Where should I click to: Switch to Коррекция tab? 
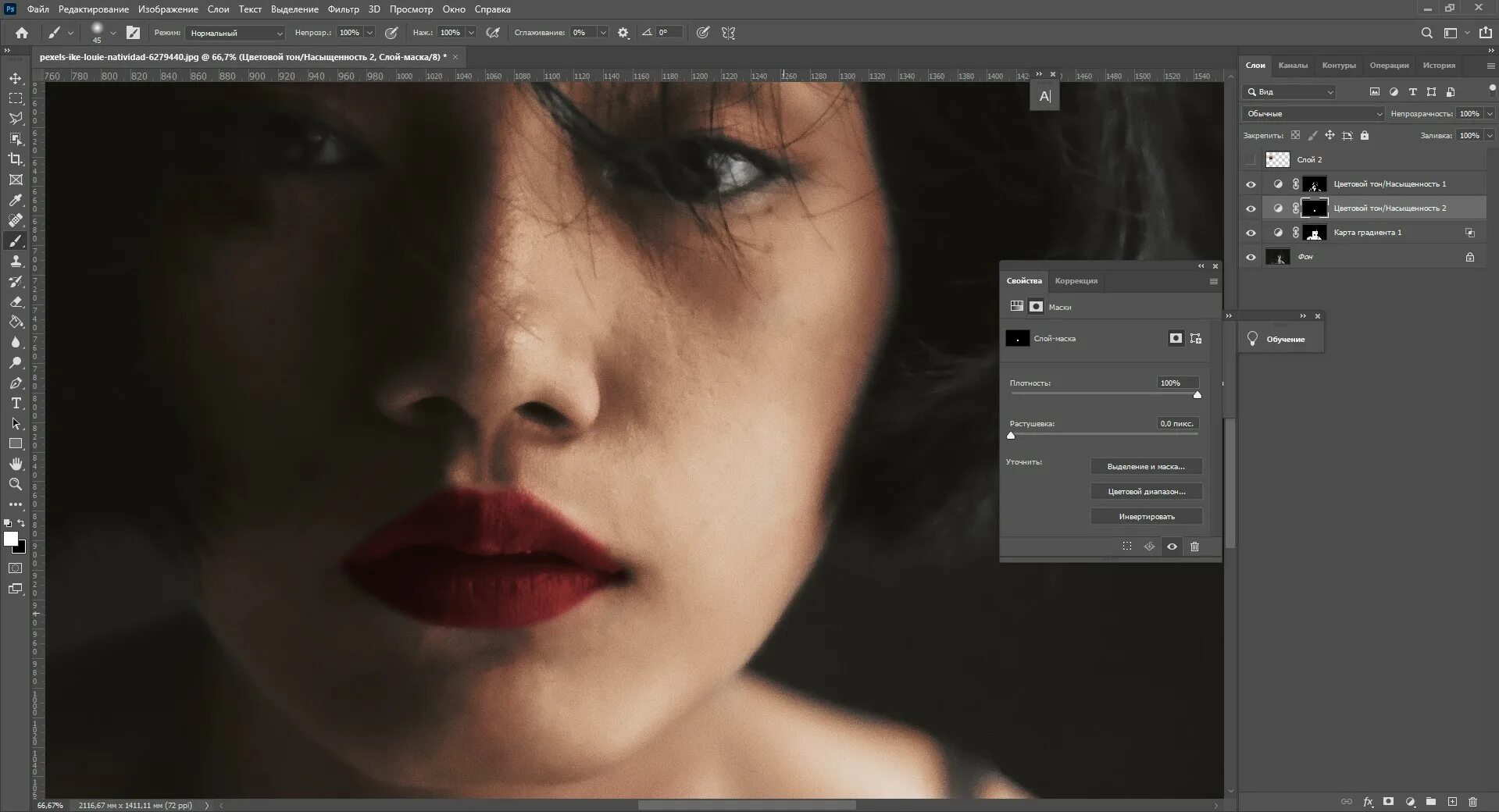pyautogui.click(x=1076, y=281)
